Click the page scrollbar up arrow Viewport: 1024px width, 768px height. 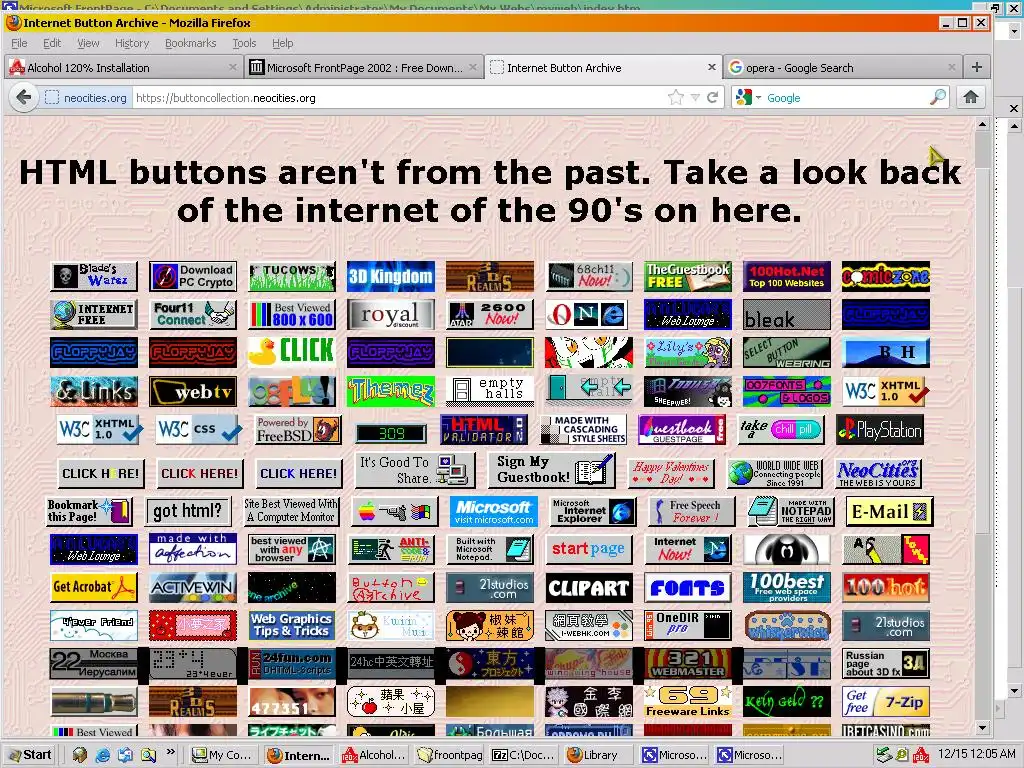coord(983,123)
